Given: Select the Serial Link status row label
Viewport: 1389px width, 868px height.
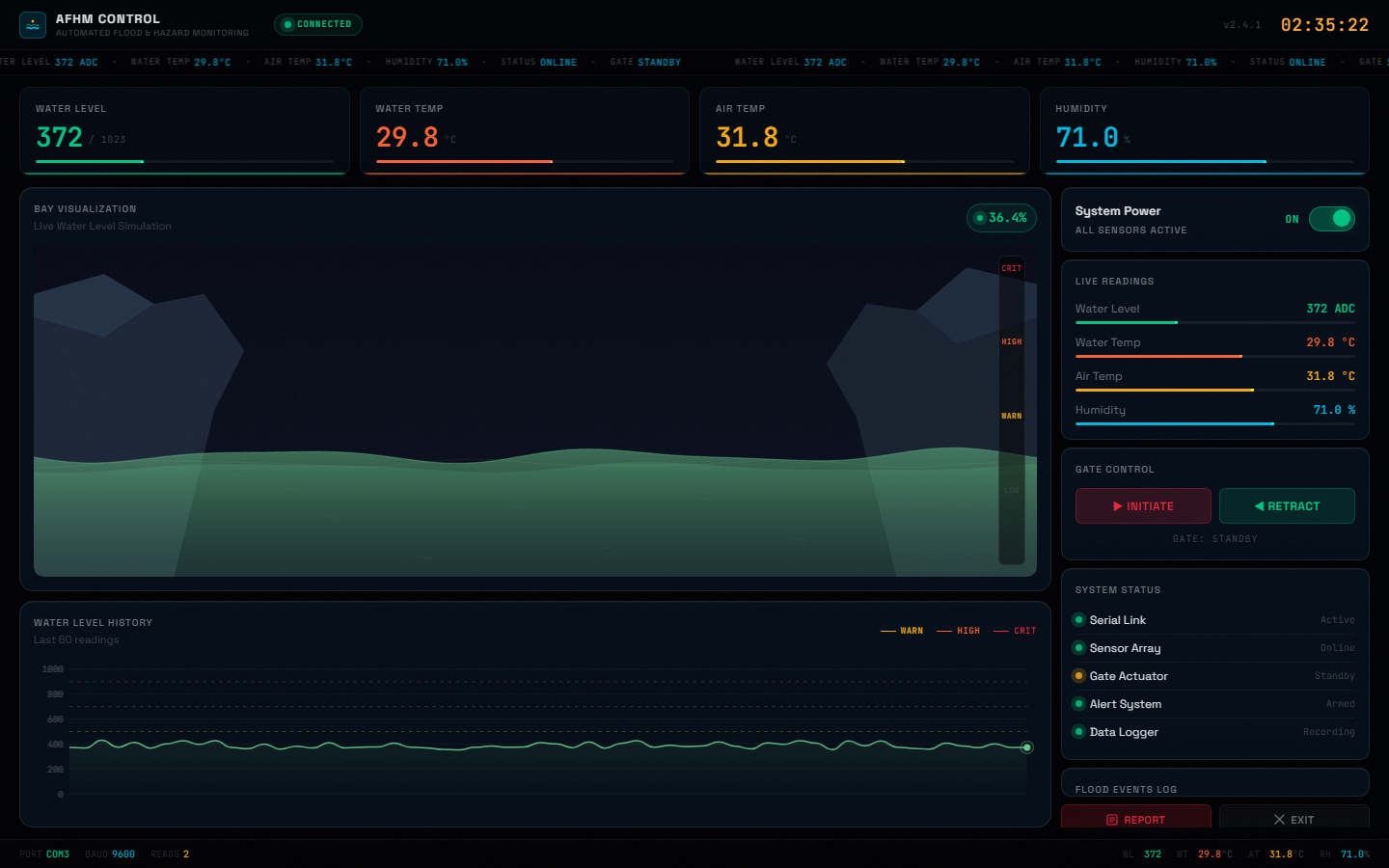Looking at the screenshot, I should click(1118, 620).
